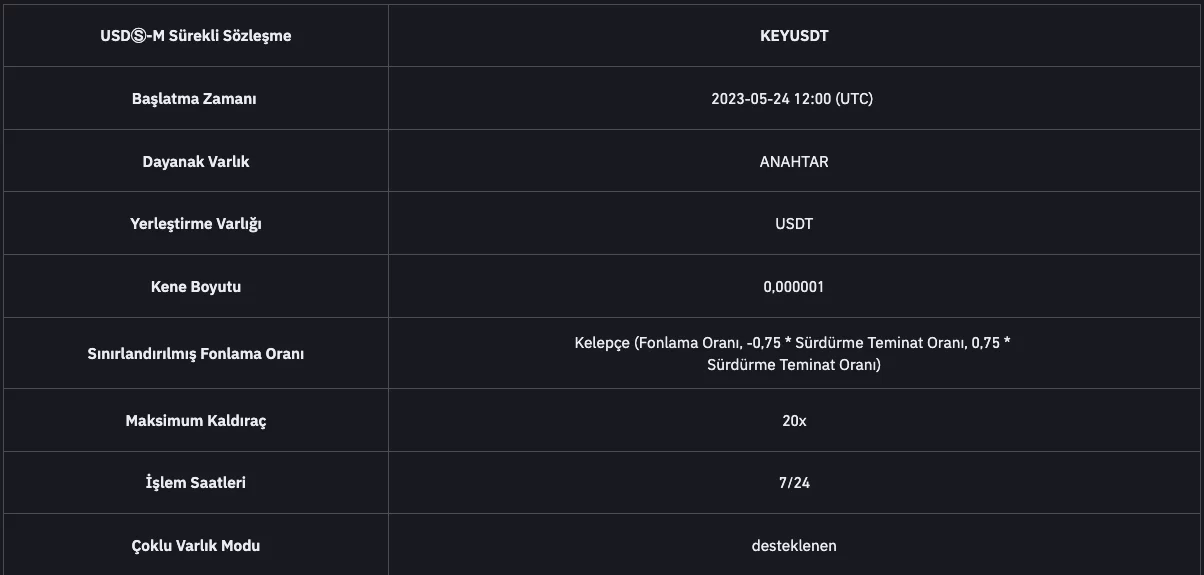Viewport: 1204px width, 575px height.
Task: Select the ANAHTAR underlying asset value
Action: click(794, 161)
